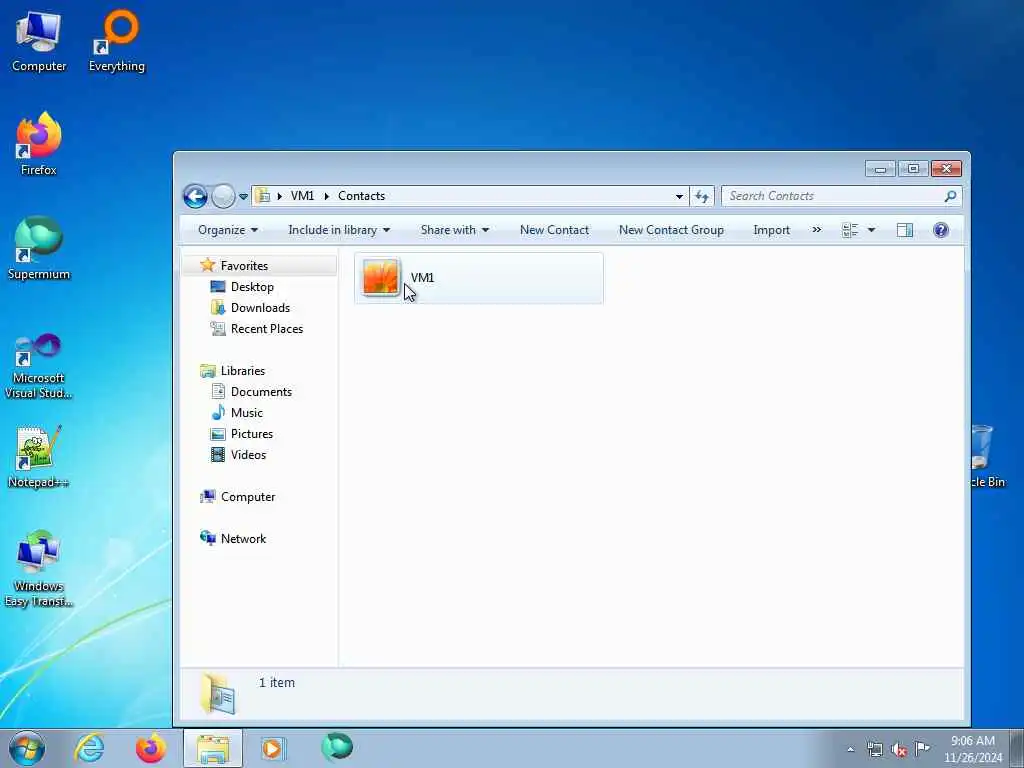
Task: Click the Forward navigation arrow button
Action: [223, 196]
